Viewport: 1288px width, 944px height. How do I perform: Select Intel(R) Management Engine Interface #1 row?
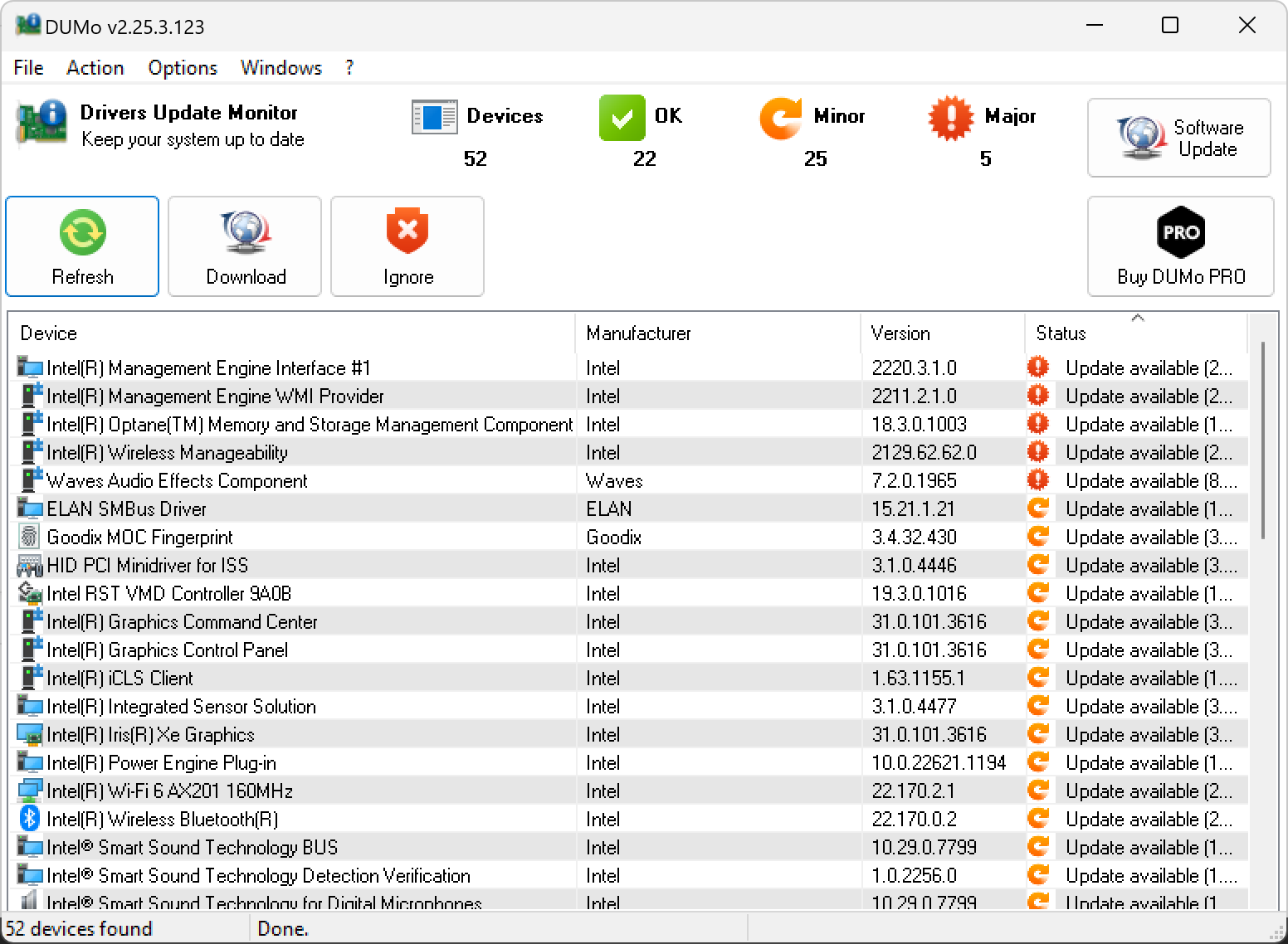629,367
